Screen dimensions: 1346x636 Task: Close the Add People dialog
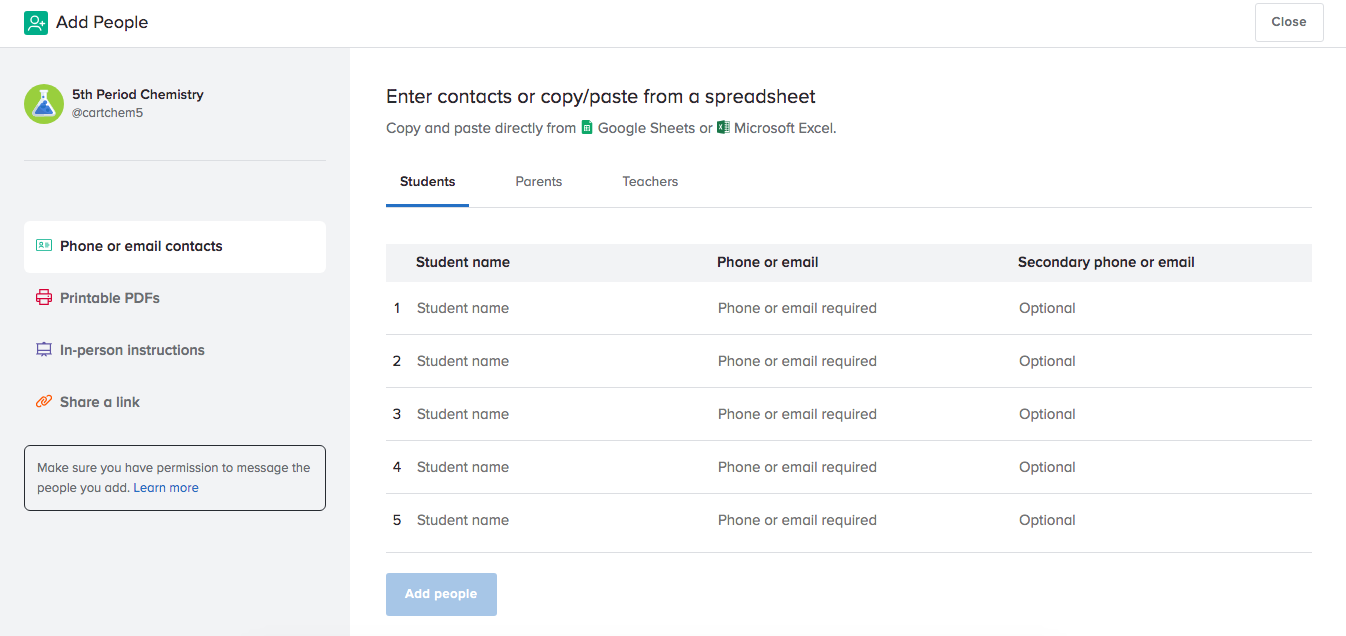click(x=1289, y=22)
